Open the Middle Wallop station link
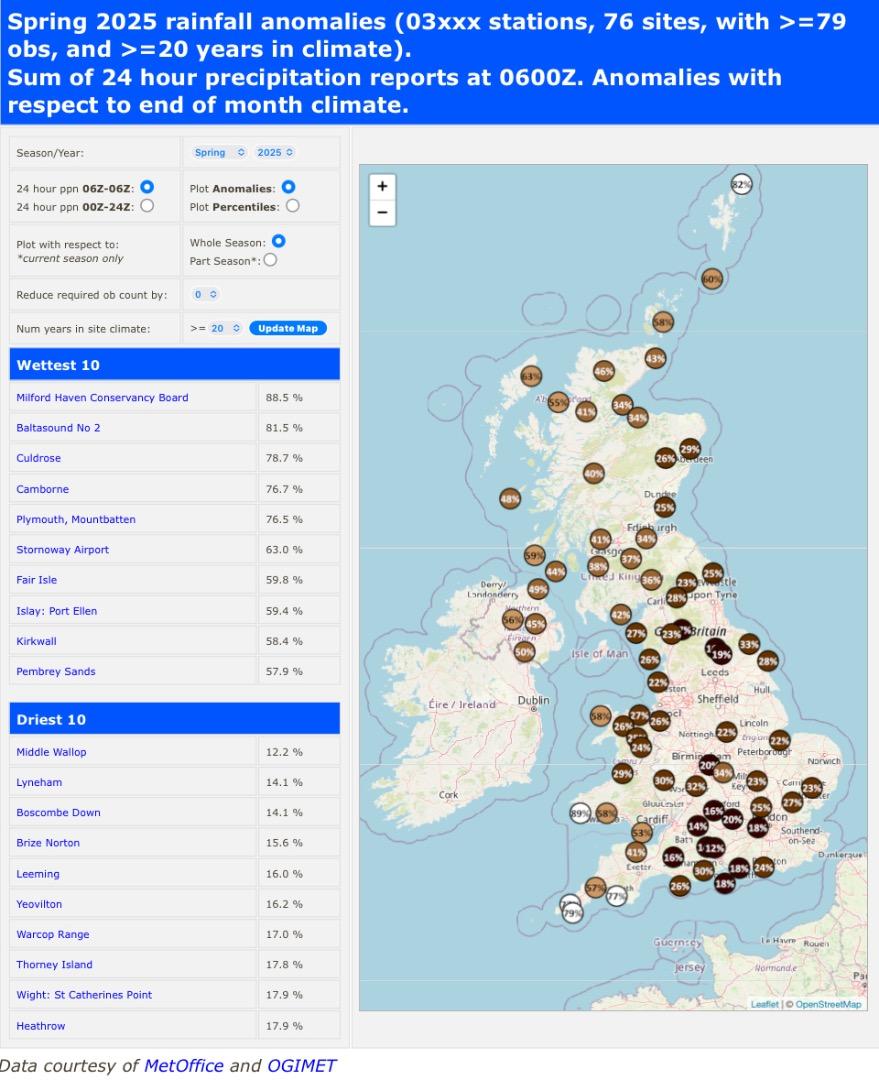This screenshot has width=879, height=1080. (x=51, y=752)
